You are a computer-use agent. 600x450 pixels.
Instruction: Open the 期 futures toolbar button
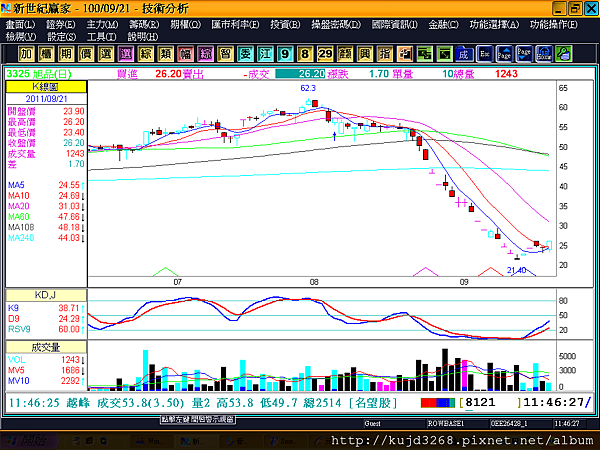(x=66, y=54)
